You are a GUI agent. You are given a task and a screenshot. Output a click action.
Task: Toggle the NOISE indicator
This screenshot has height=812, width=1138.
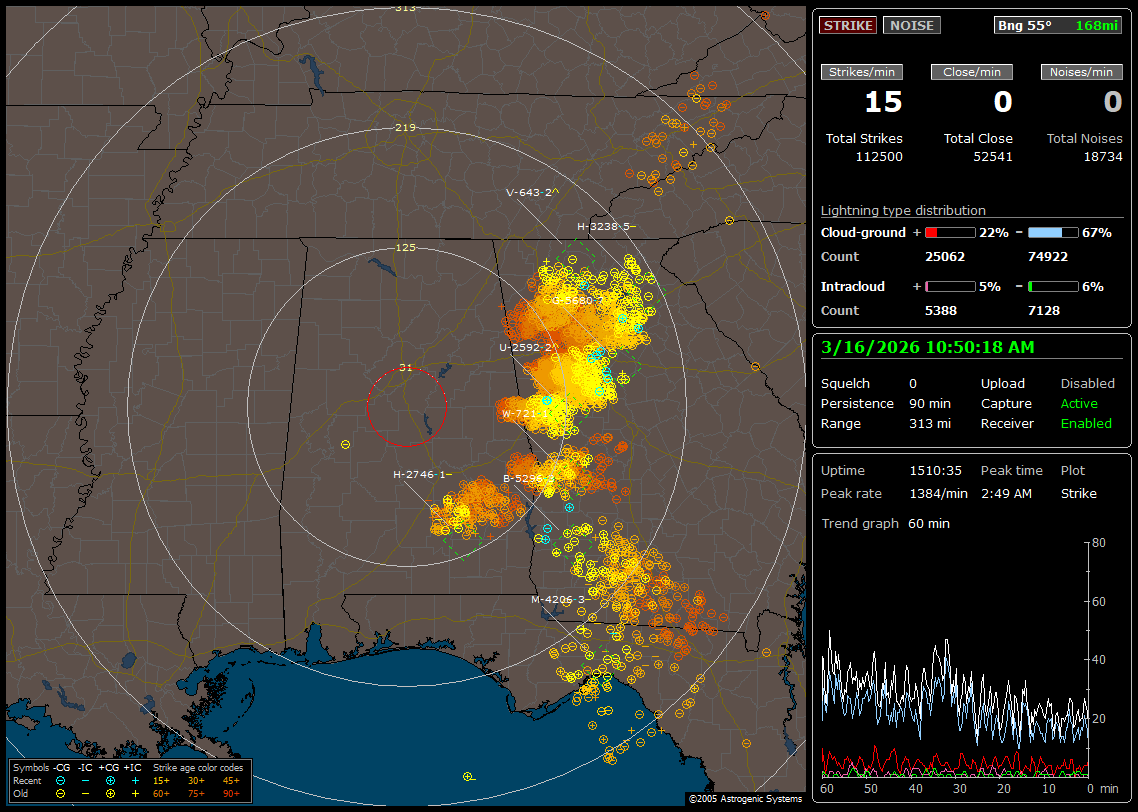coord(911,25)
